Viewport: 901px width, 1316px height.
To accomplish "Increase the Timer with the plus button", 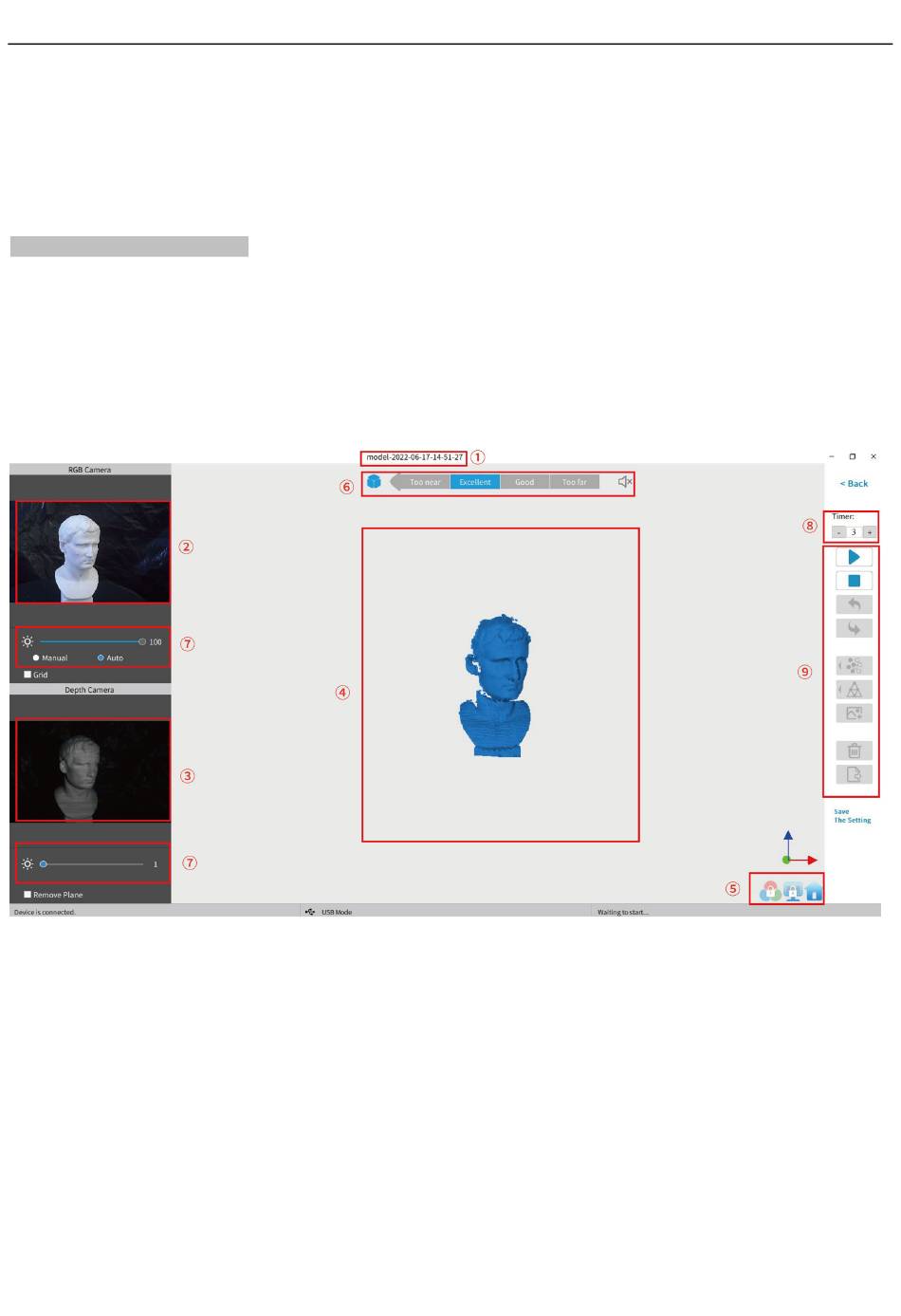I will [870, 532].
